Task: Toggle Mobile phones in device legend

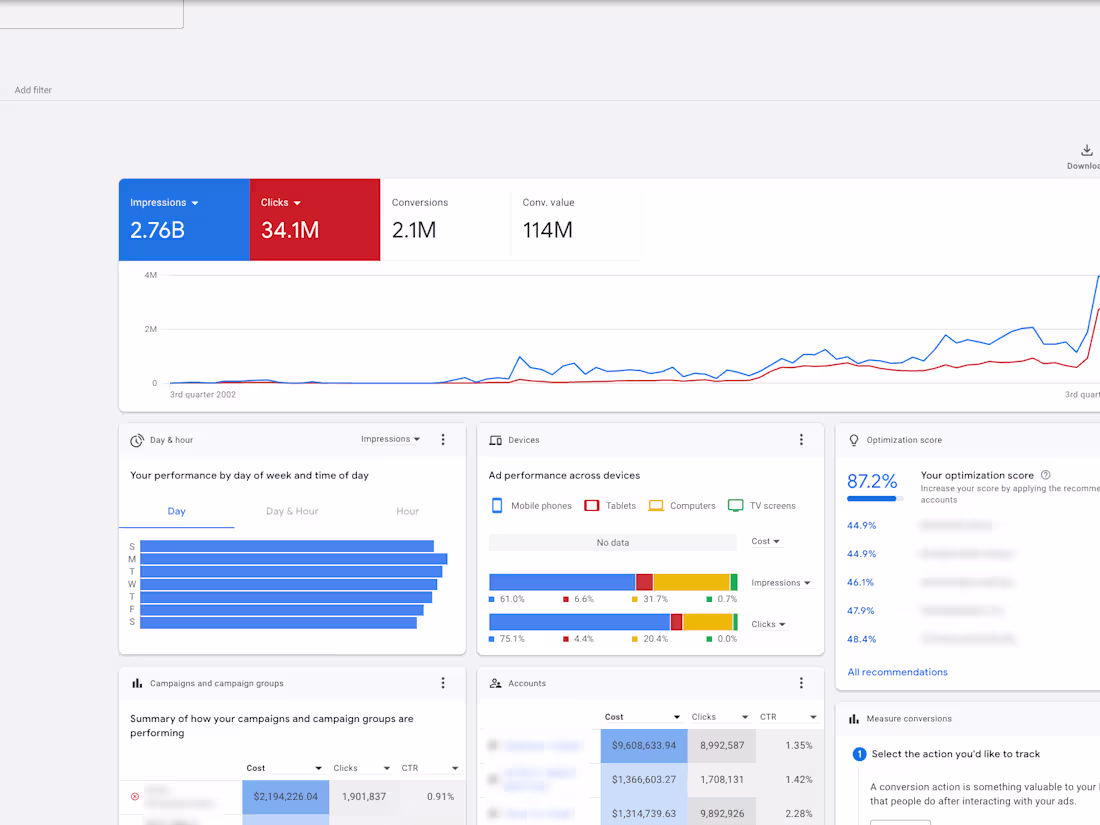Action: [530, 505]
